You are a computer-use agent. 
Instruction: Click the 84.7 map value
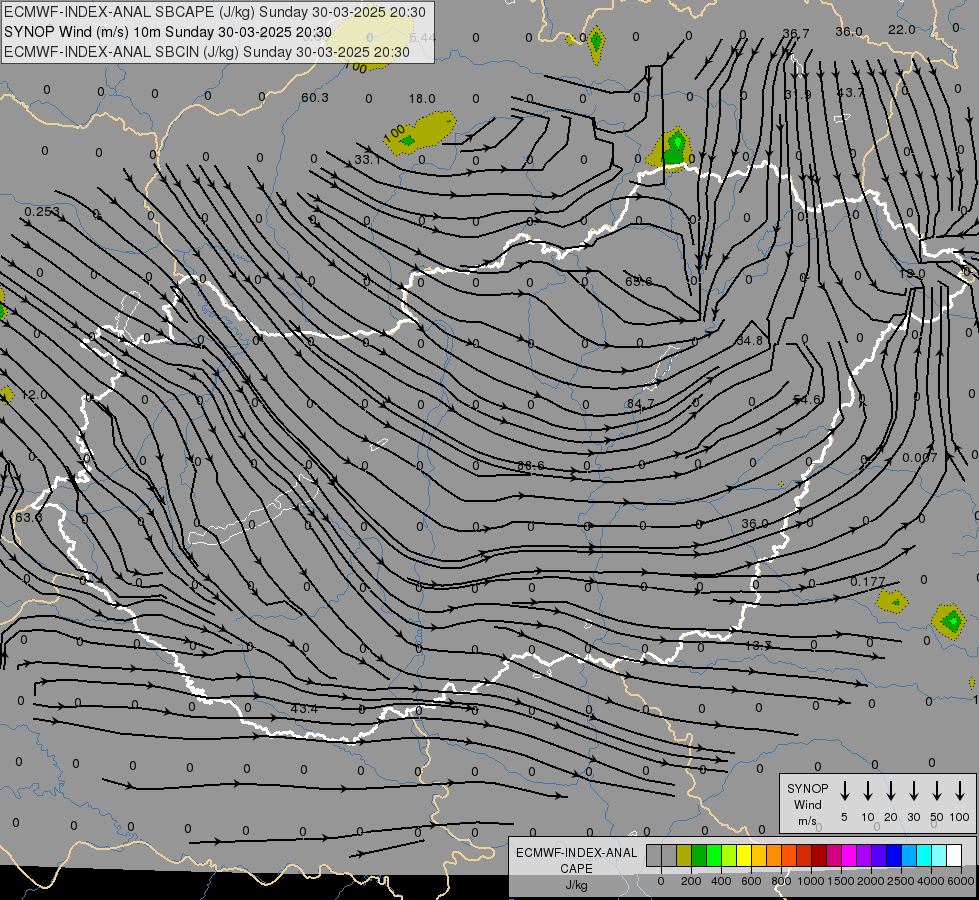[641, 403]
